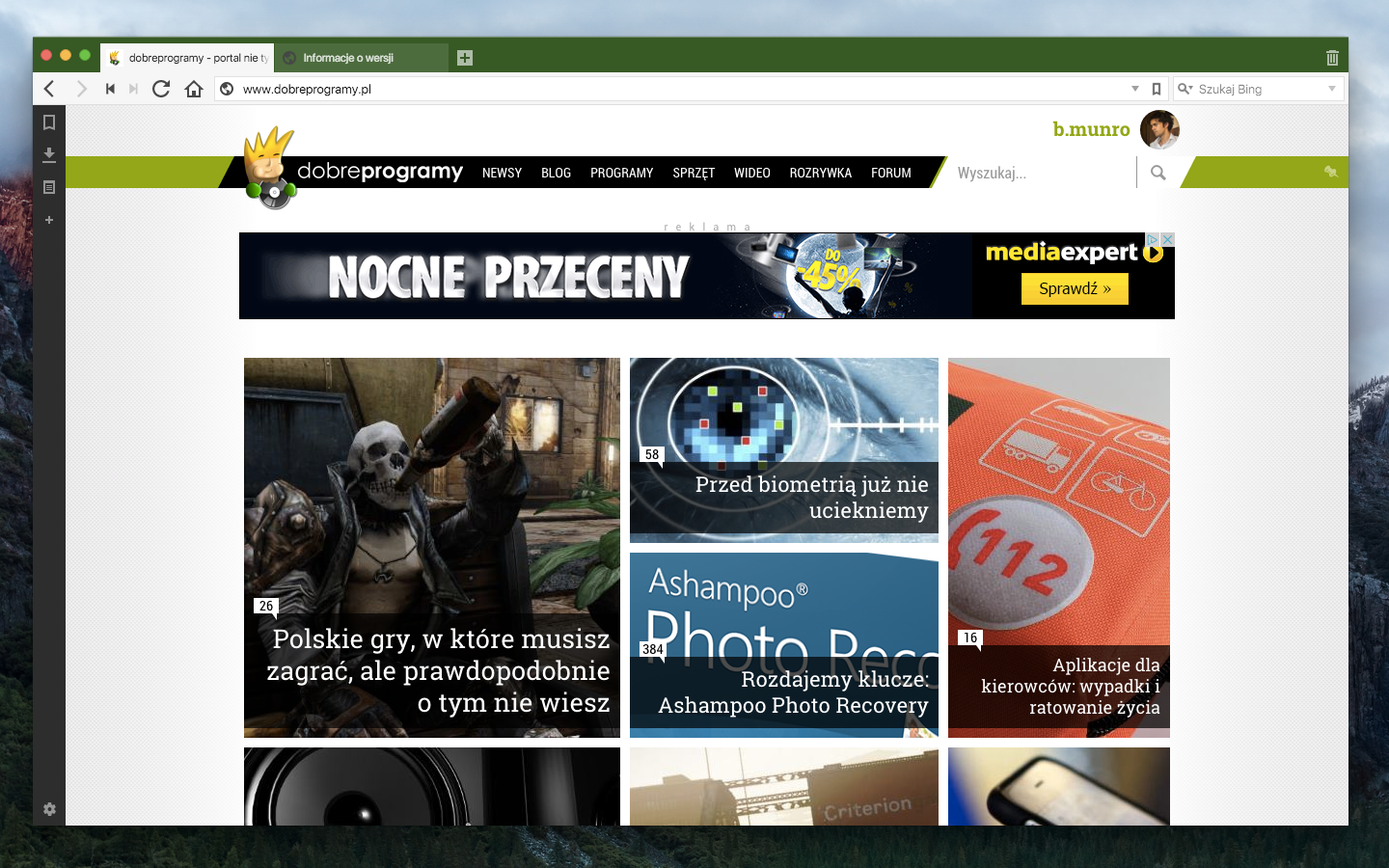Open the PROGRAMY section
The width and height of the screenshot is (1389, 868).
pyautogui.click(x=621, y=173)
